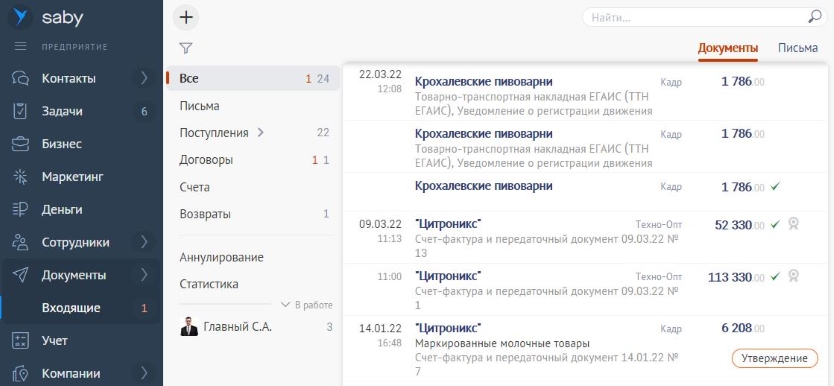834x386 pixels.
Task: Click the Компании map pin icon
Action: [x=20, y=373]
